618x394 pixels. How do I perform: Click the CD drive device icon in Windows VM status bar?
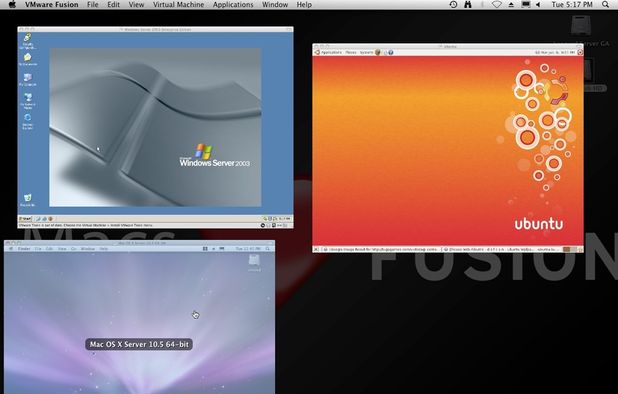coord(263,225)
